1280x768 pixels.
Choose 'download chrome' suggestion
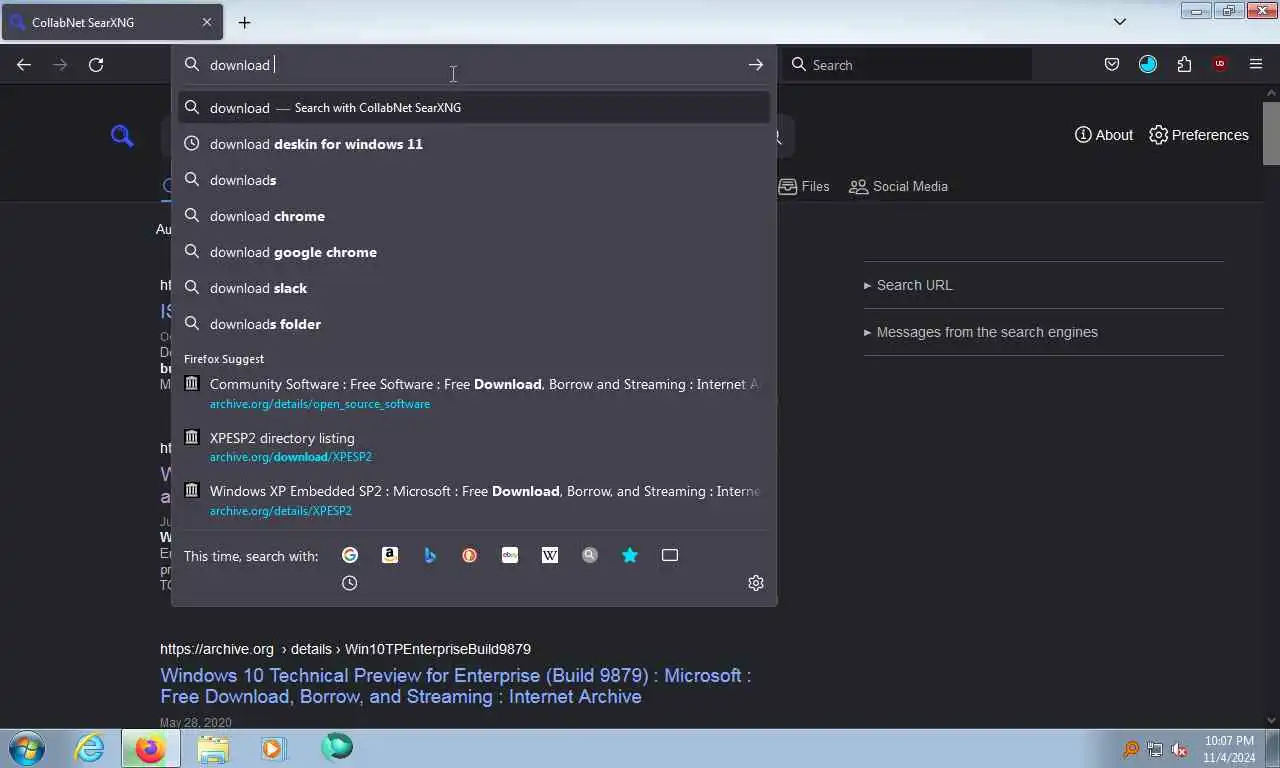pos(474,216)
